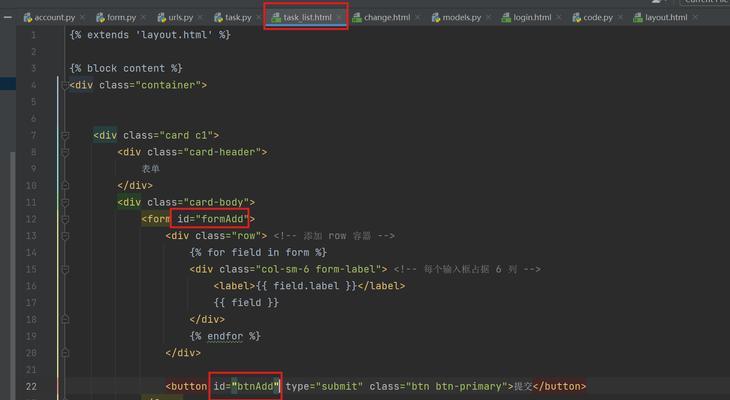This screenshot has height=400, width=730.
Task: Click the id="btnAdd" attribute
Action: point(246,386)
